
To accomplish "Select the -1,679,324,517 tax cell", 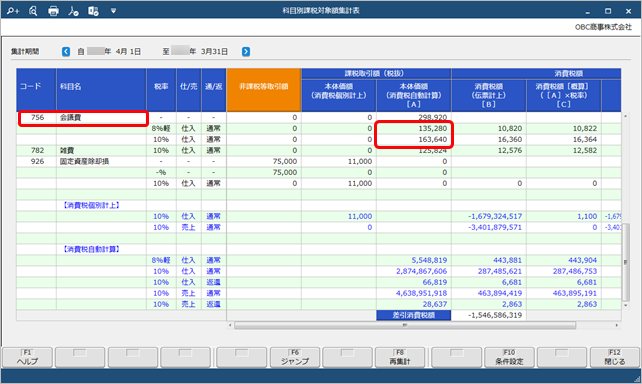I will tap(489, 217).
